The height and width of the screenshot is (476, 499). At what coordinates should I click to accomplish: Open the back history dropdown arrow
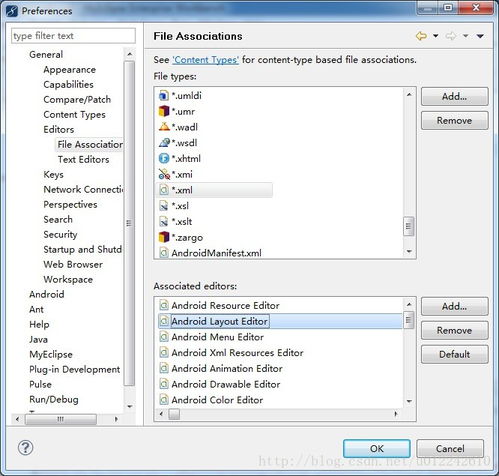[435, 36]
